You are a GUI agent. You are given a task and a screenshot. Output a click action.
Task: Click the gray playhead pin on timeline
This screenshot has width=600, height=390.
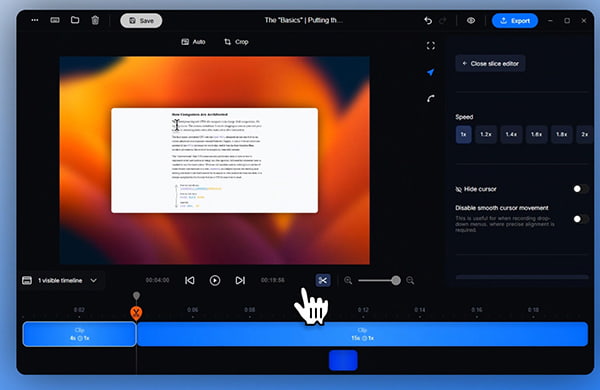click(x=136, y=296)
